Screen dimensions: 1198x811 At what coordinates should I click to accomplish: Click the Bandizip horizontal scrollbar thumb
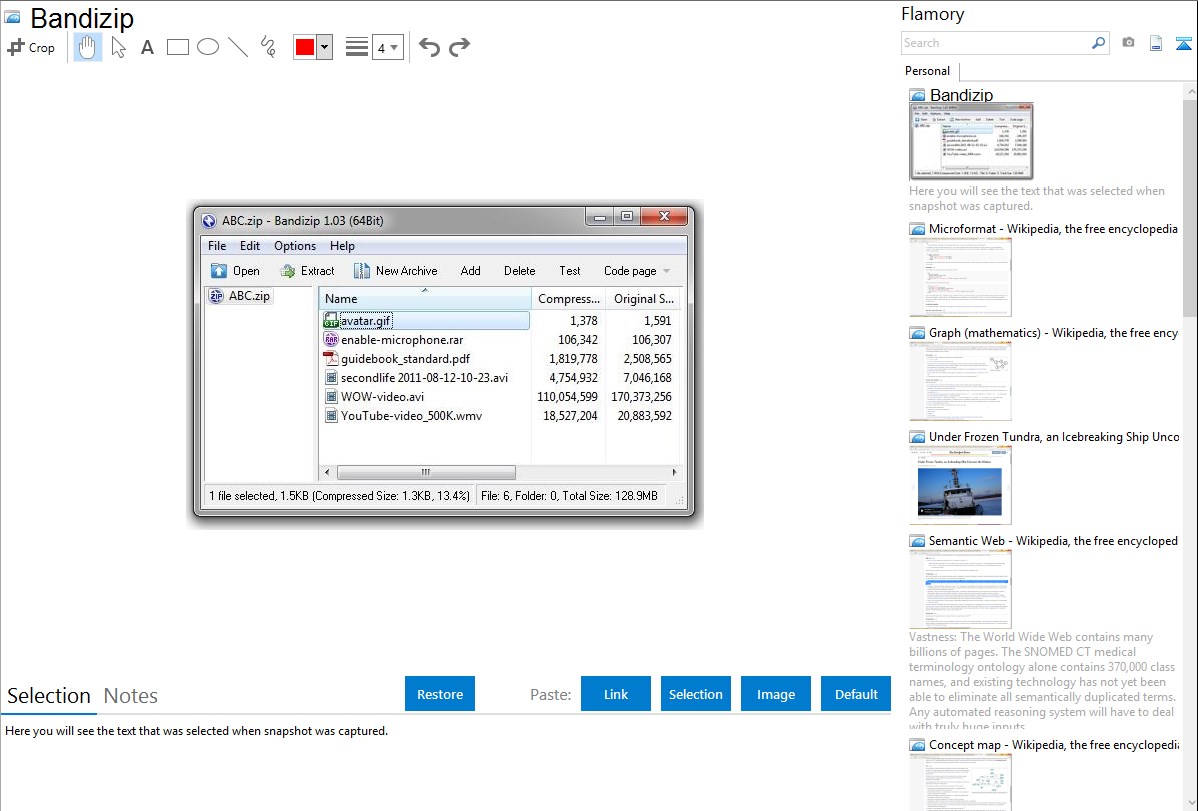[426, 472]
